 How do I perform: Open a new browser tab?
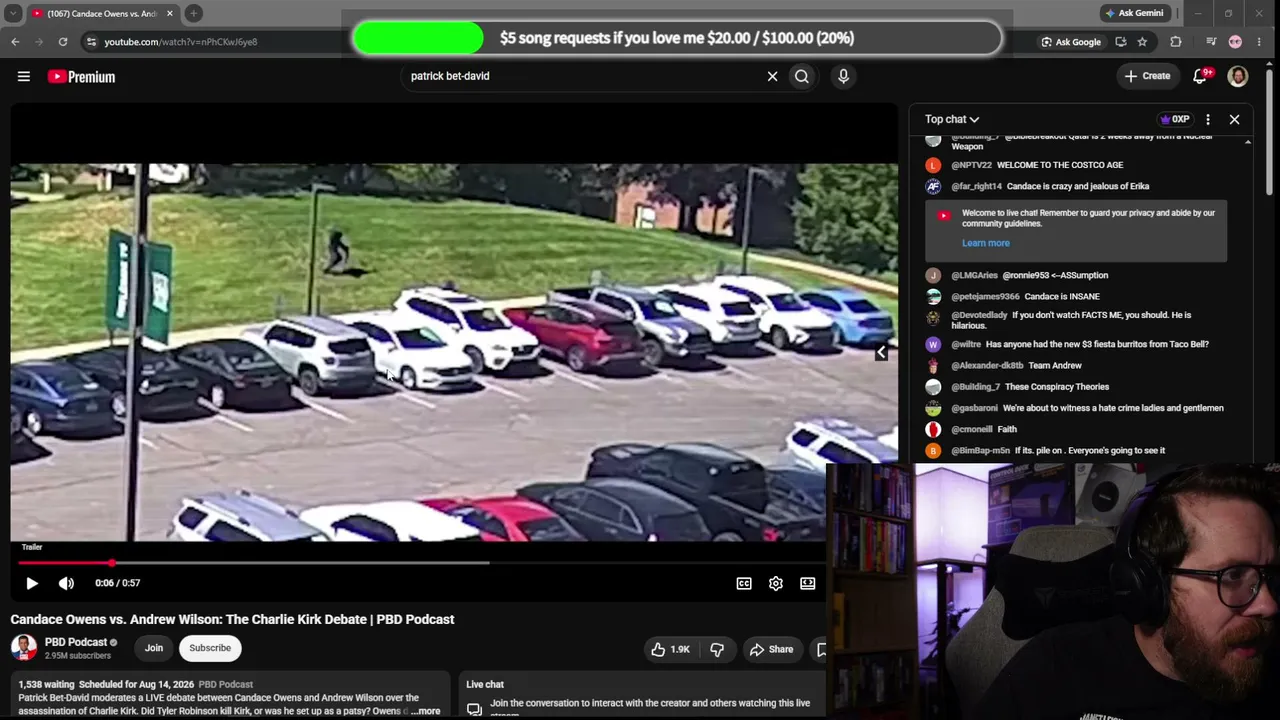point(194,14)
